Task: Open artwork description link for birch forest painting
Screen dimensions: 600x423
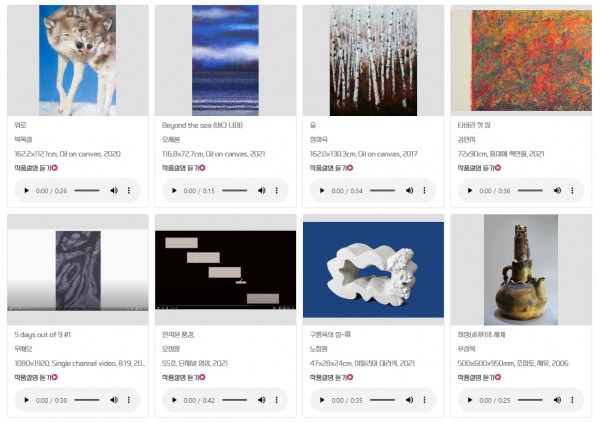Action: (x=331, y=168)
